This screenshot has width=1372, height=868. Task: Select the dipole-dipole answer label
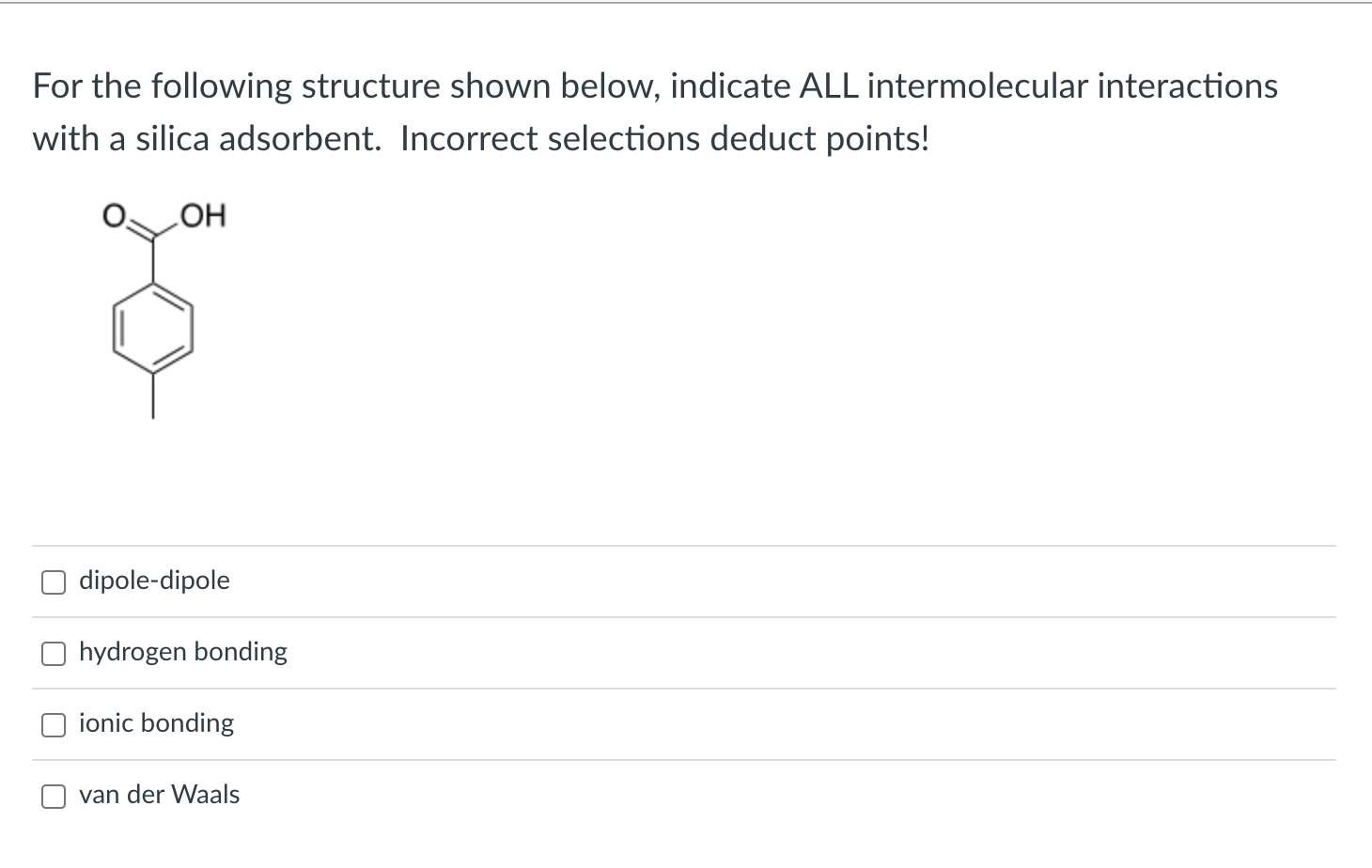click(x=154, y=581)
